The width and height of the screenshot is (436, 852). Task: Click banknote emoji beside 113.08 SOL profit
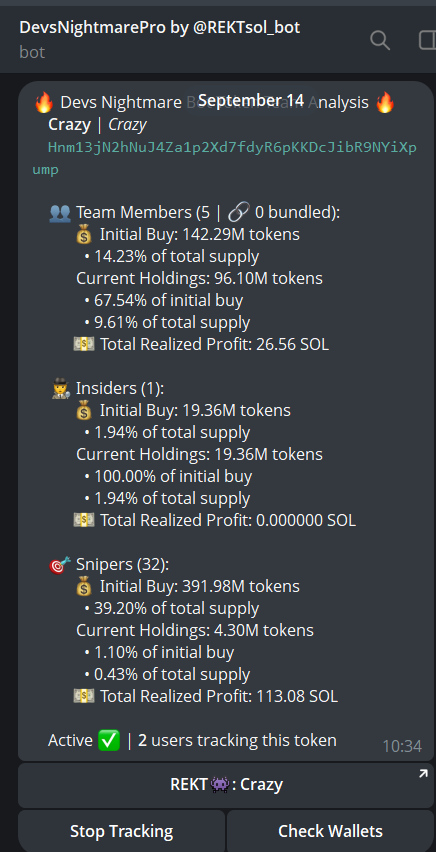(84, 696)
